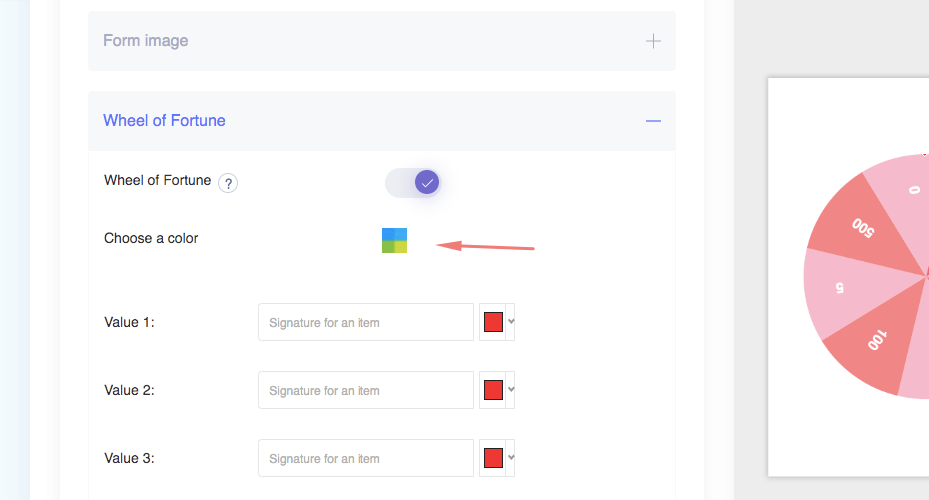
Task: Open Value 2 color dropdown arrow
Action: (x=511, y=390)
